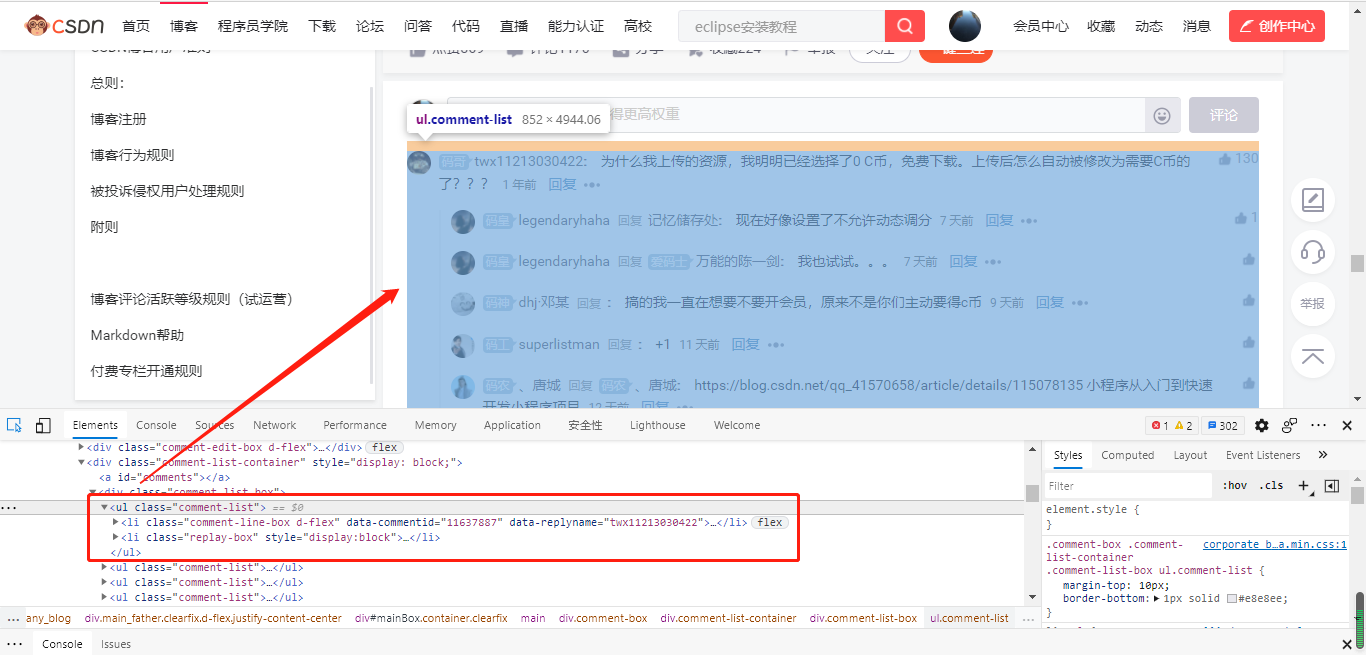Click the Styles Filter input
Viewport: 1366px width, 655px height.
pos(1128,486)
